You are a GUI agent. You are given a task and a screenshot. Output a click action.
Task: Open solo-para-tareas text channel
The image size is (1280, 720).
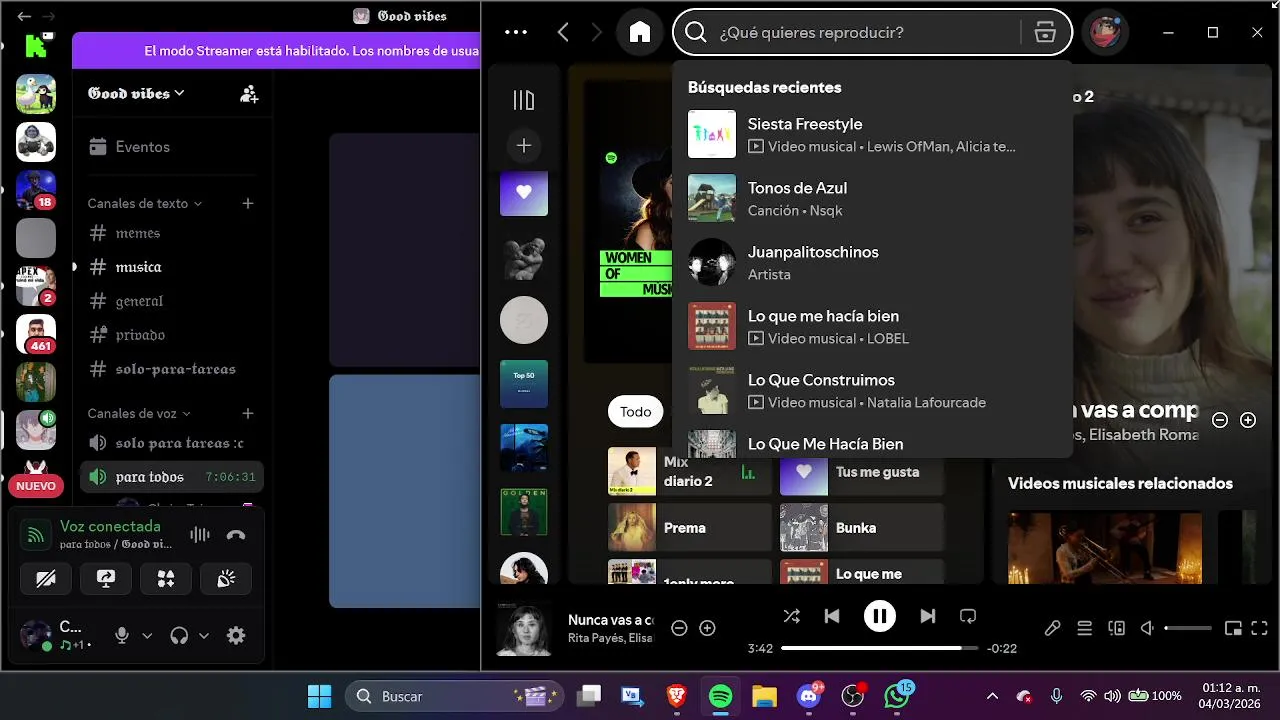pyautogui.click(x=170, y=369)
